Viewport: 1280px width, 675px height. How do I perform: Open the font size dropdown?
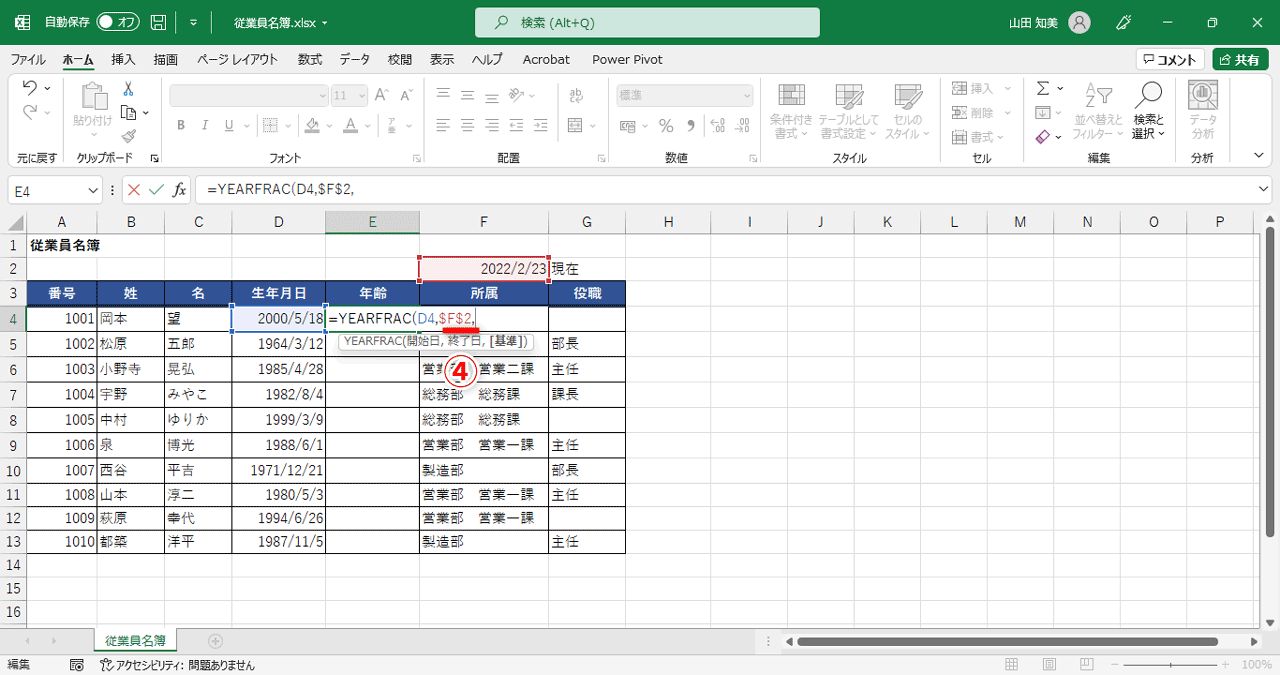[x=363, y=95]
